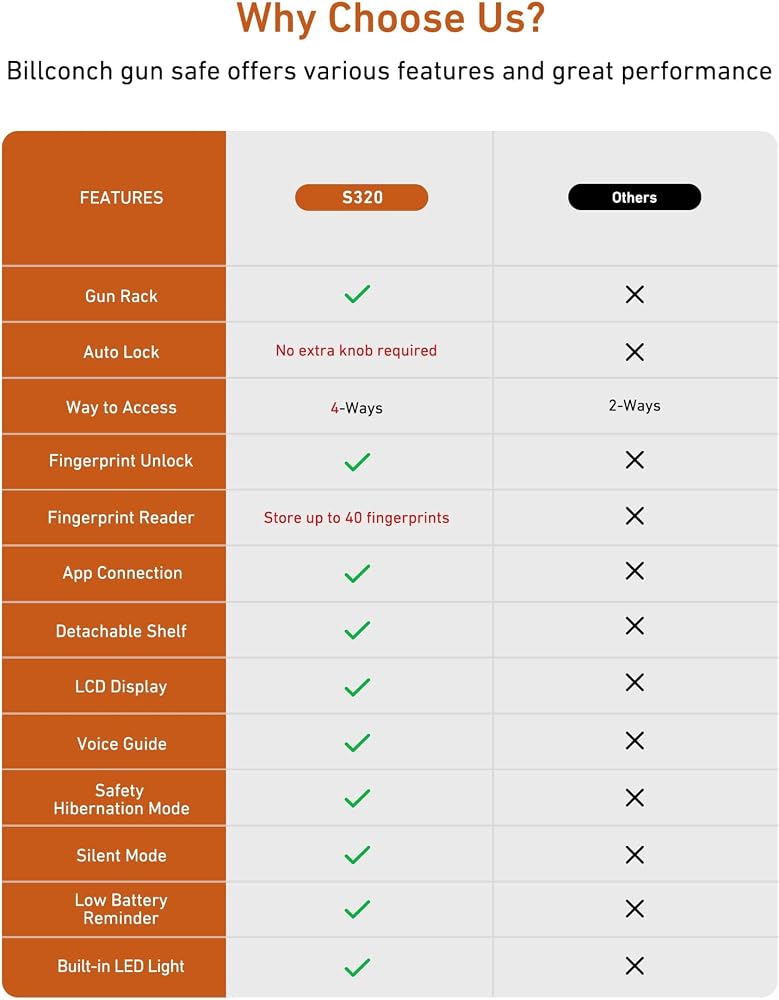Click the green checkmark for Gun Rack

pyautogui.click(x=357, y=294)
